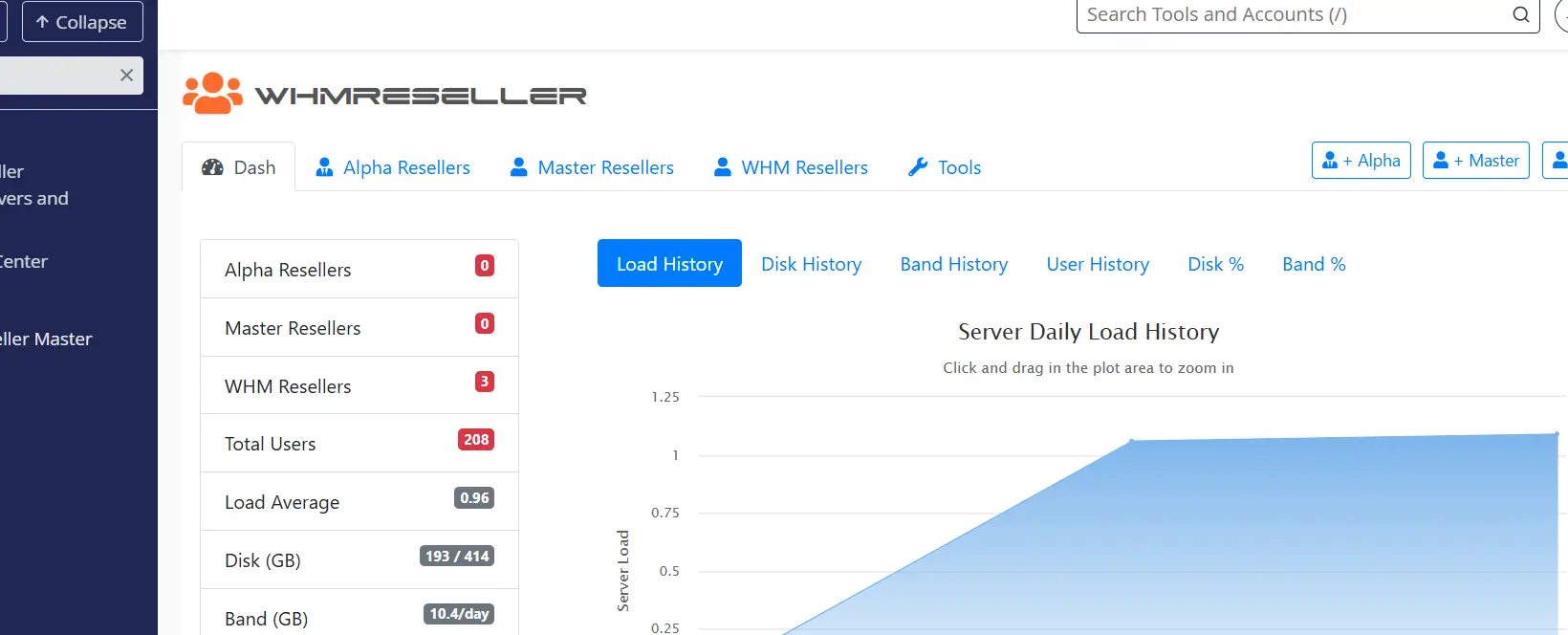The image size is (1568, 635).
Task: Select the Band % chart tab
Action: 1314,264
